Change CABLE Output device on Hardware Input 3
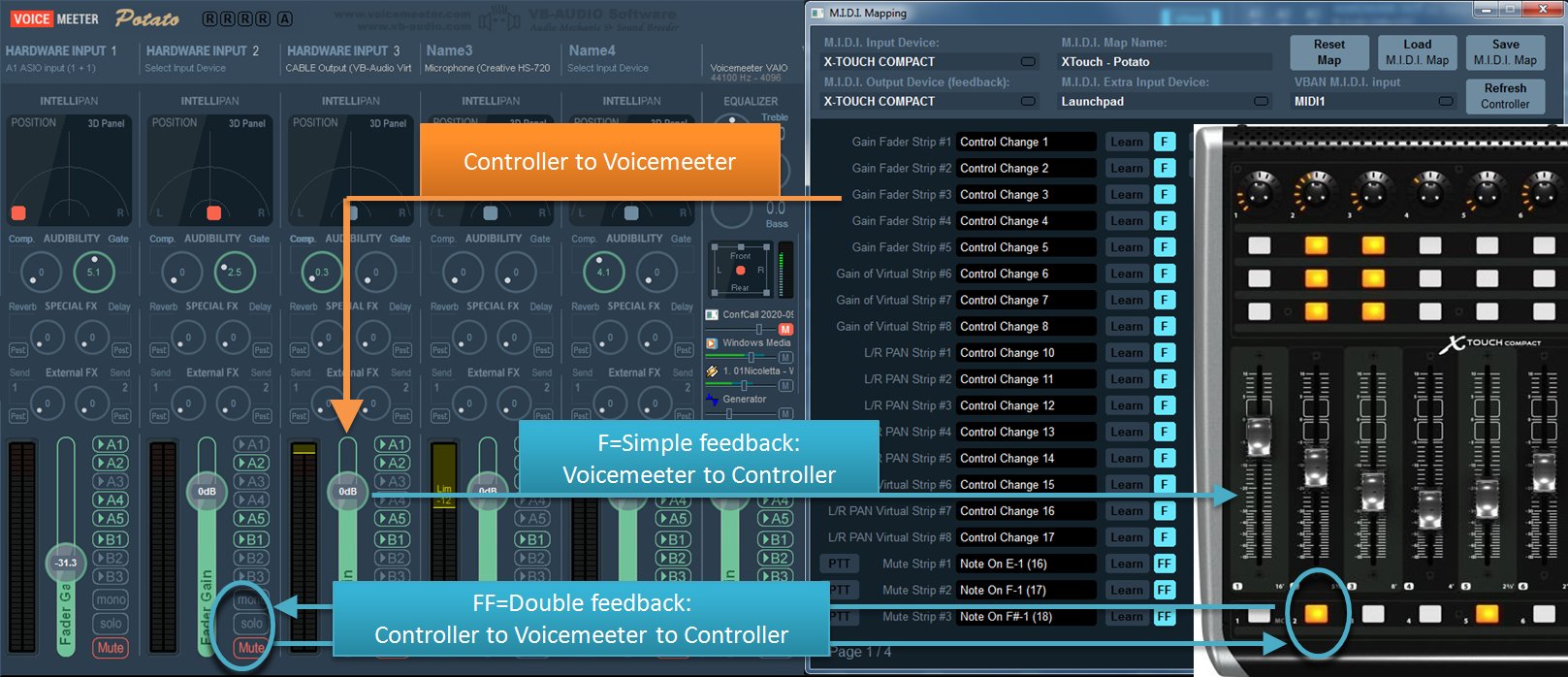Image resolution: width=1568 pixels, height=677 pixels. click(x=348, y=68)
